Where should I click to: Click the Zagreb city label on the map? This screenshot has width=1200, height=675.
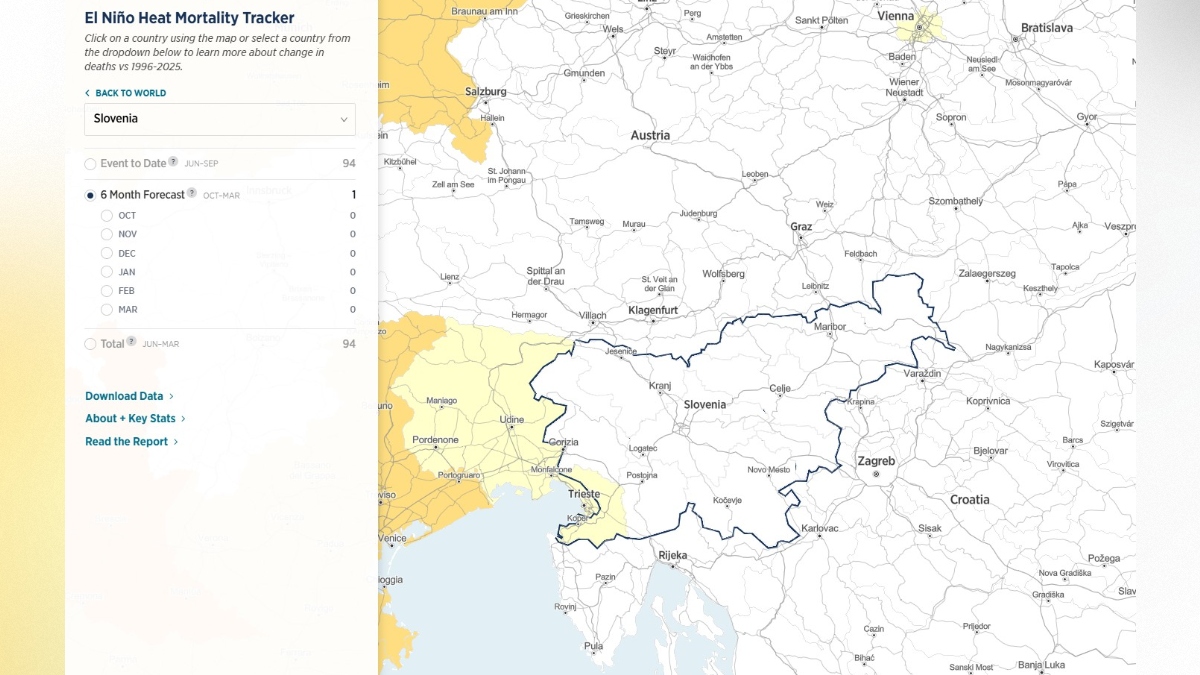click(876, 462)
